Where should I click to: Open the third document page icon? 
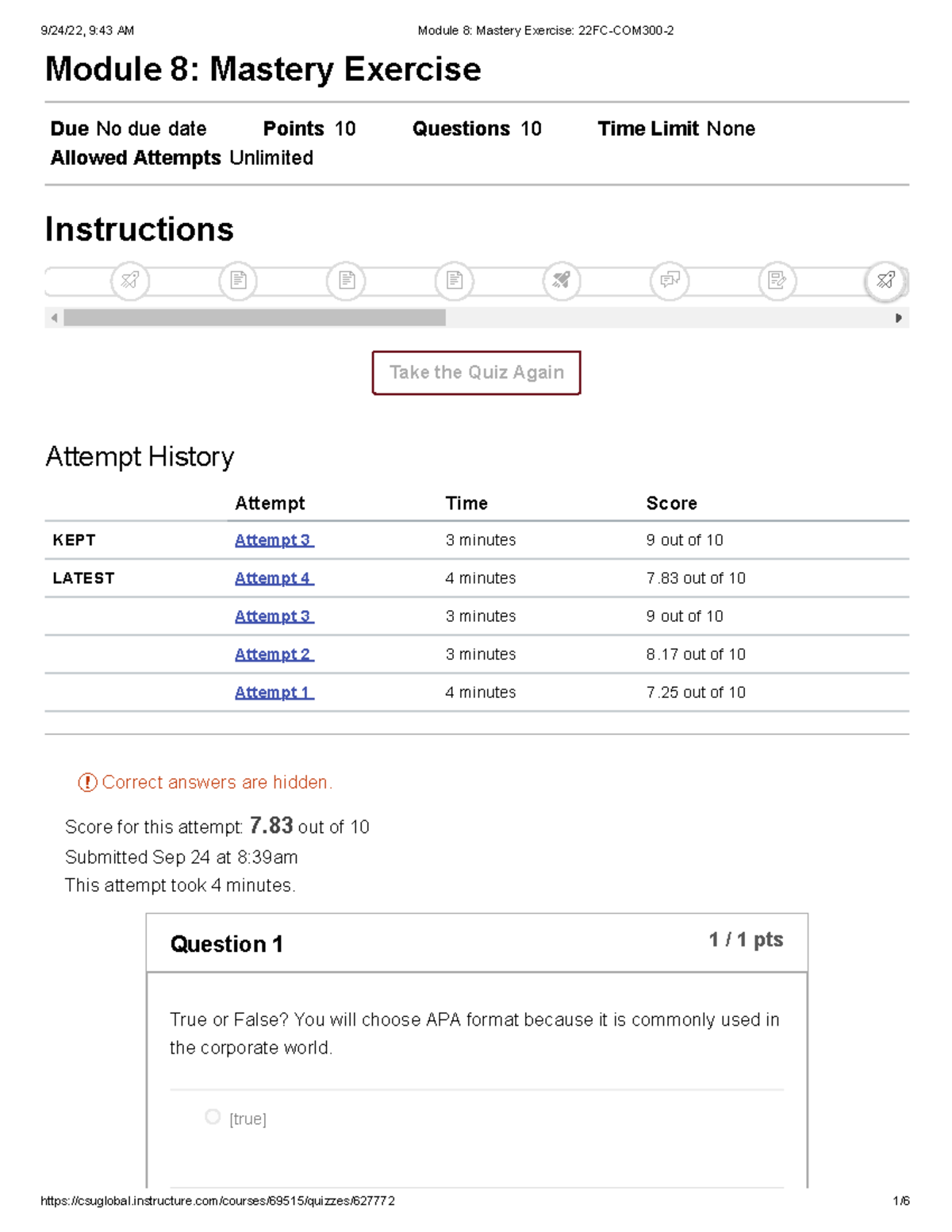(x=452, y=280)
